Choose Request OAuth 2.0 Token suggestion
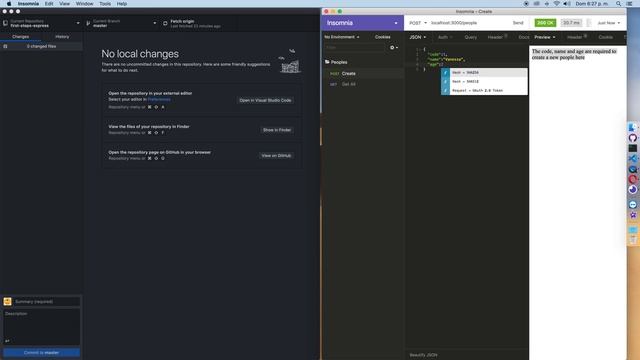Screen dimensions: 640x360 point(484,91)
